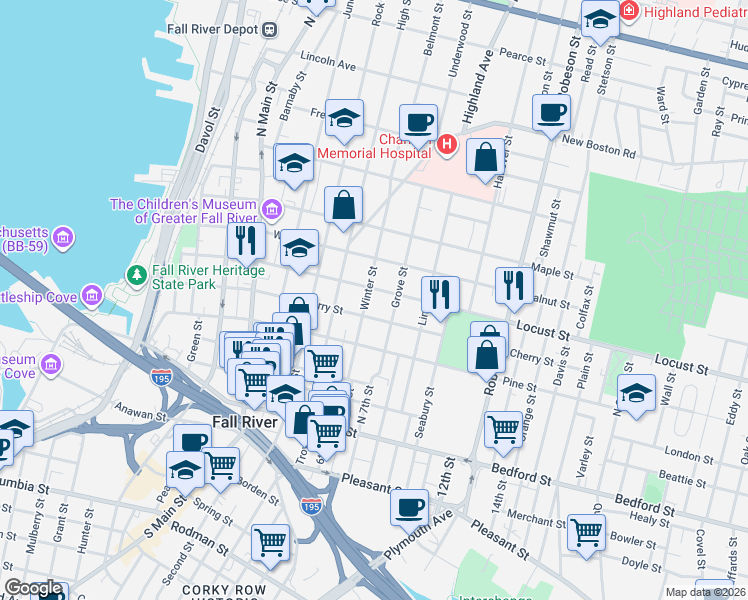Open the school cap marker near S Main St
Screen dimensions: 748x600
coord(185,473)
